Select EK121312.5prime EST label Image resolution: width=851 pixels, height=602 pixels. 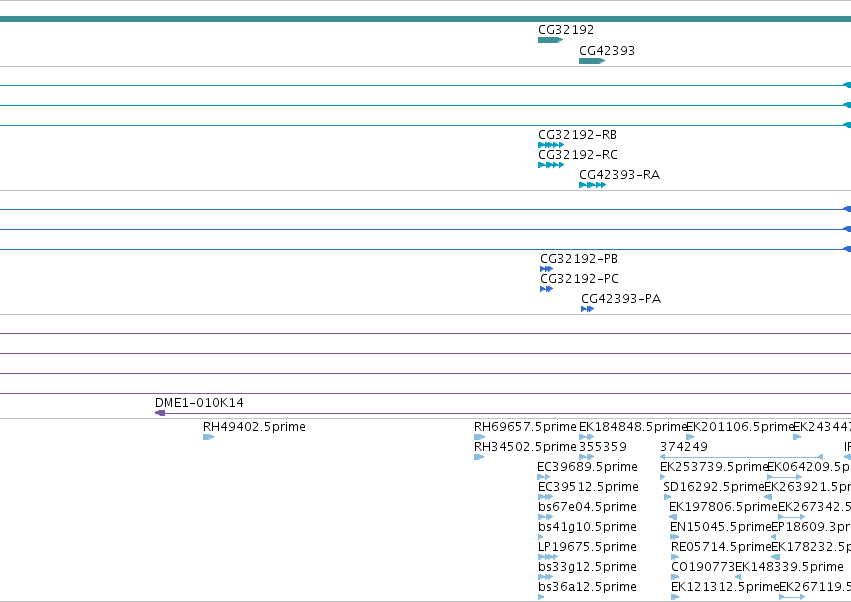pyautogui.click(x=725, y=587)
